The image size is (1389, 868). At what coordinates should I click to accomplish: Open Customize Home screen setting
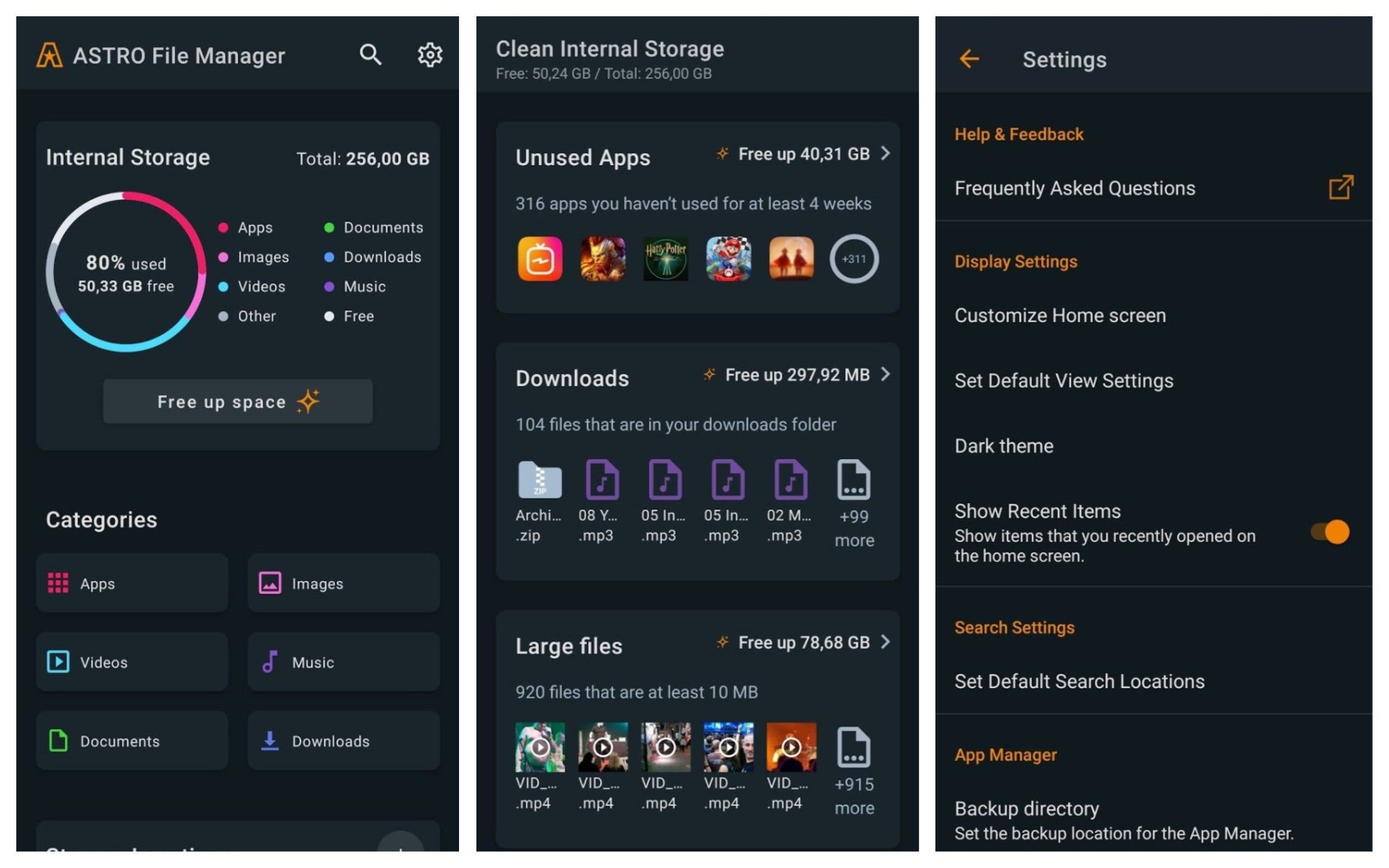[1060, 315]
